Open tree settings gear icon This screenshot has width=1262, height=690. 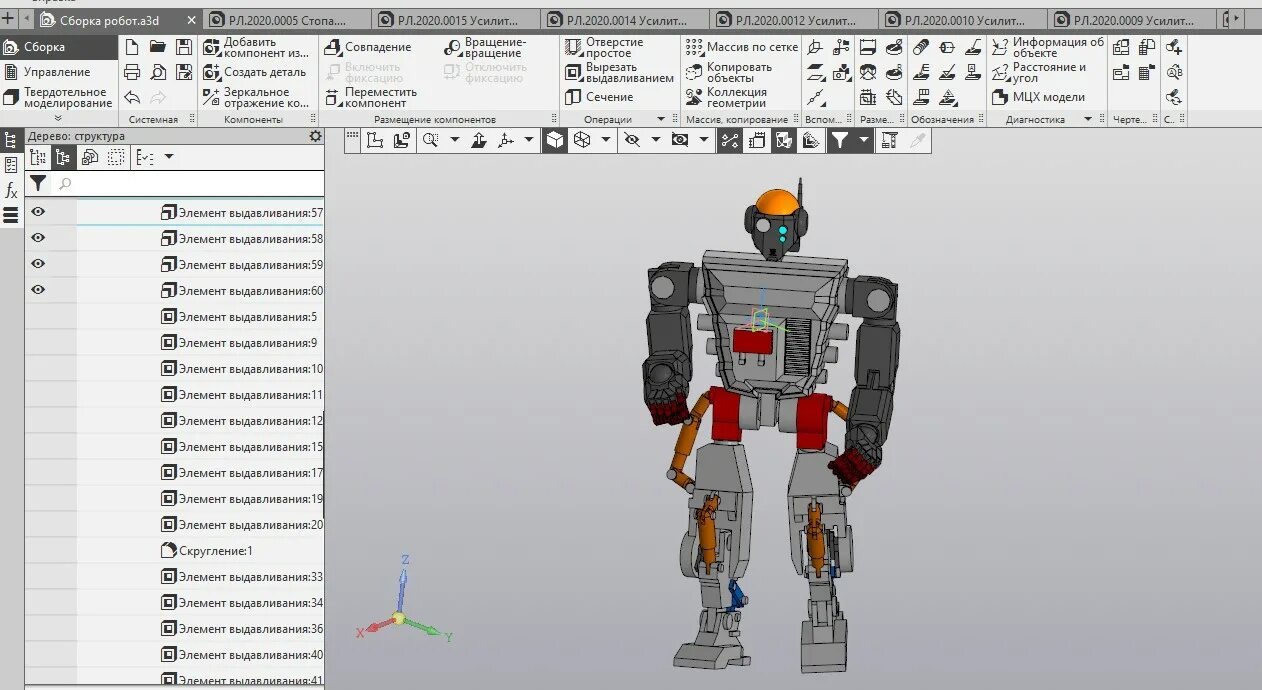click(315, 136)
